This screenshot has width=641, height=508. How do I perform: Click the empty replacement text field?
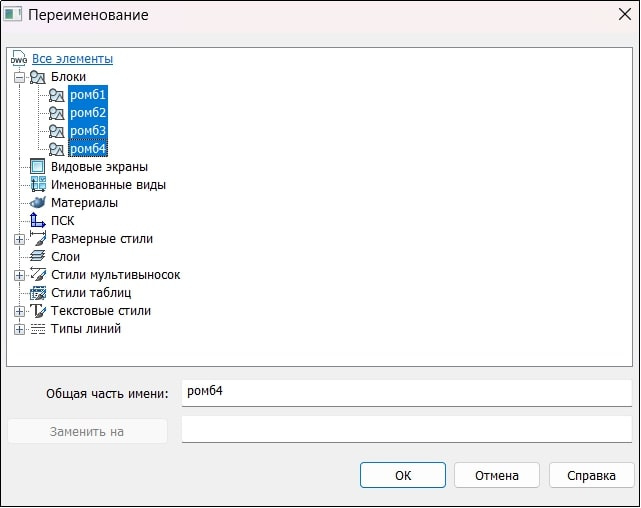click(x=407, y=429)
